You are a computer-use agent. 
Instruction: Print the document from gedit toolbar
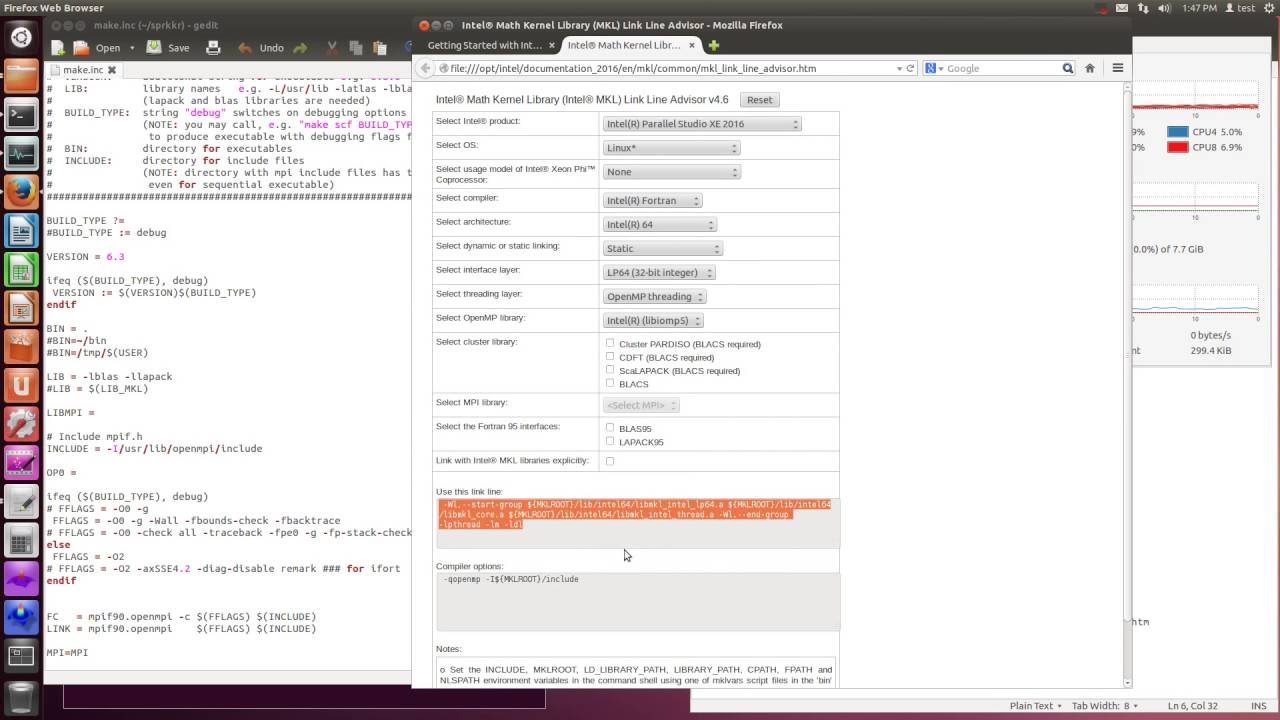tap(211, 47)
